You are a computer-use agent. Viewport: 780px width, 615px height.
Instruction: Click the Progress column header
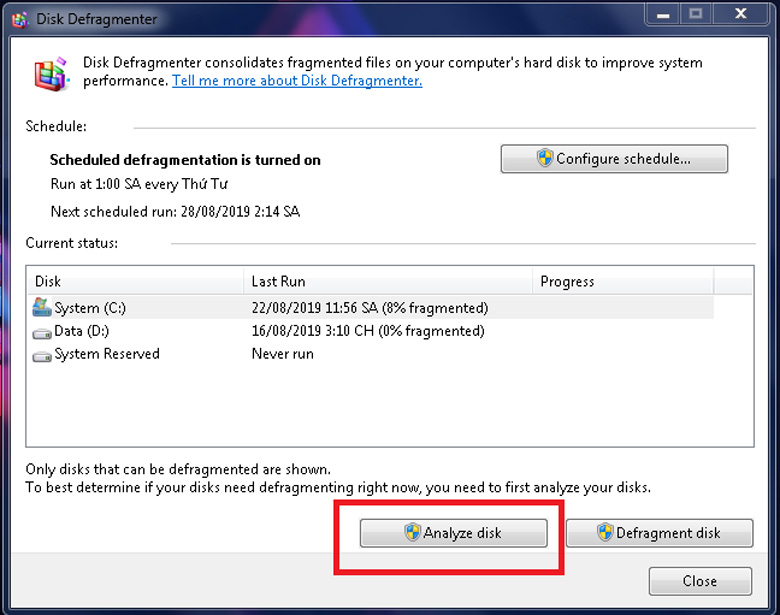(x=623, y=281)
